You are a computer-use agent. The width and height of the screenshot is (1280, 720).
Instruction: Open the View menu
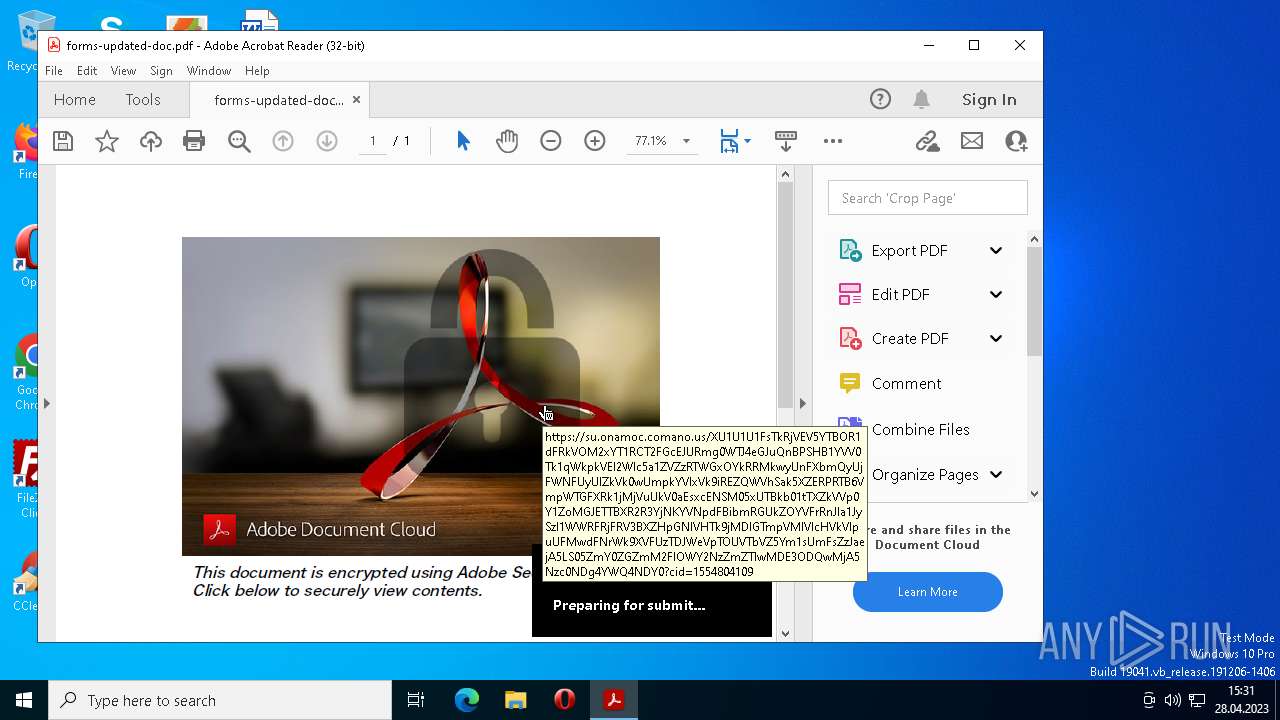pos(123,71)
